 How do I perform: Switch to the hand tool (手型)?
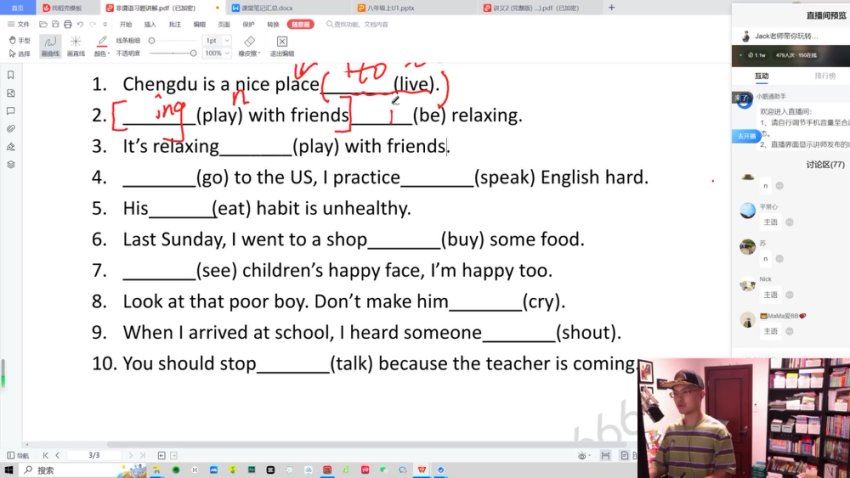(19, 40)
